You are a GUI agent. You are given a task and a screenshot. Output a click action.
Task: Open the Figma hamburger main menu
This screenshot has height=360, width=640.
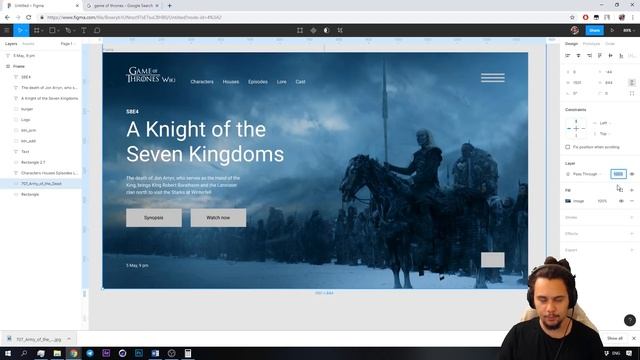(x=7, y=30)
